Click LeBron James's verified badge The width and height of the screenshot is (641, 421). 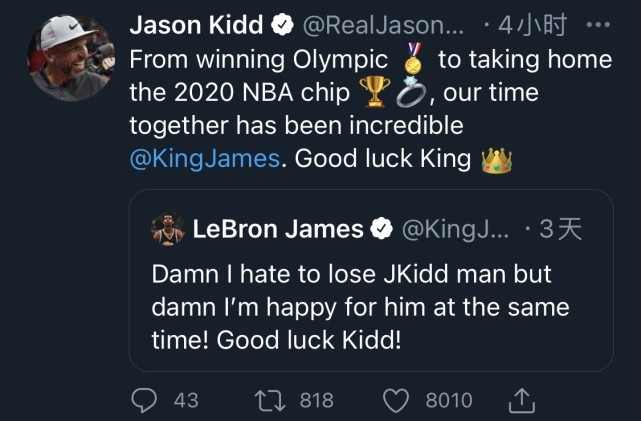[381, 230]
